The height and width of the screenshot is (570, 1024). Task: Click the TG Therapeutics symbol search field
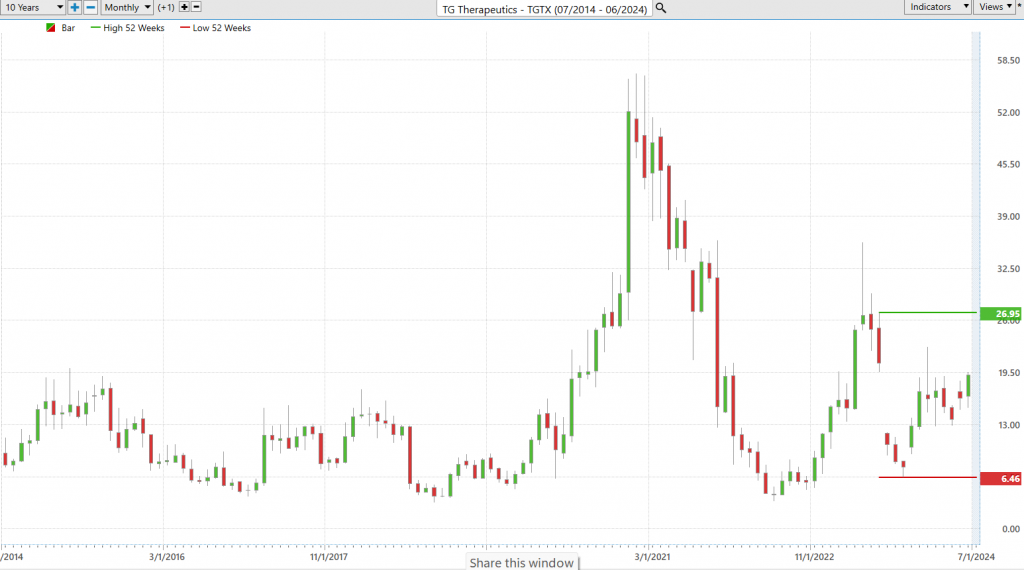tap(544, 8)
